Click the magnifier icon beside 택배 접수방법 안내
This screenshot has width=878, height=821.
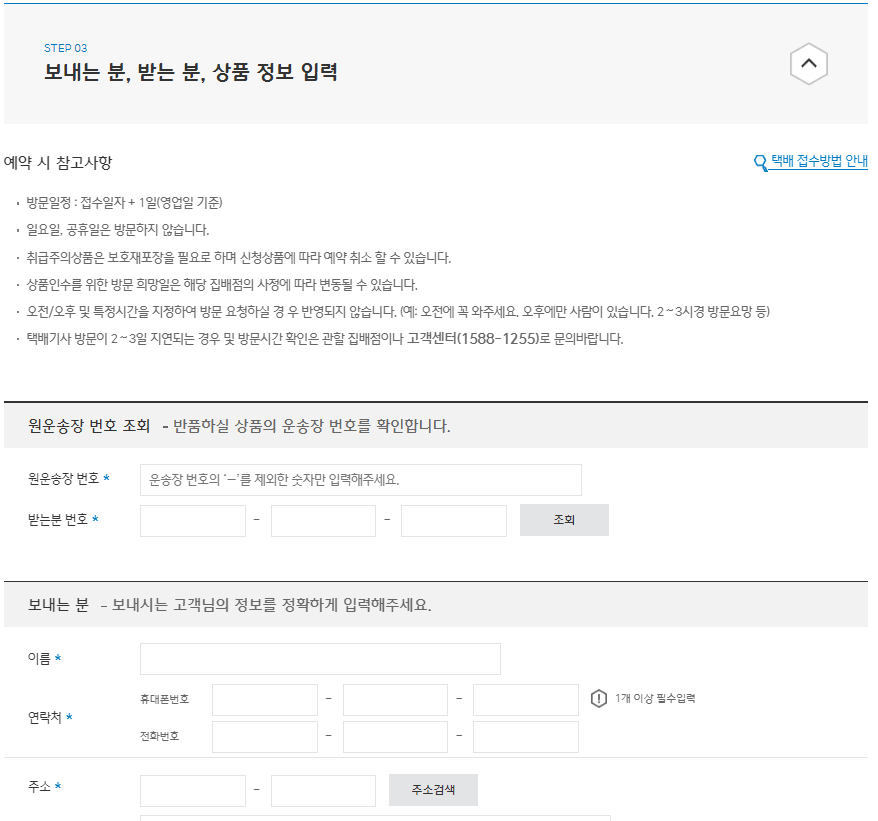tap(759, 161)
